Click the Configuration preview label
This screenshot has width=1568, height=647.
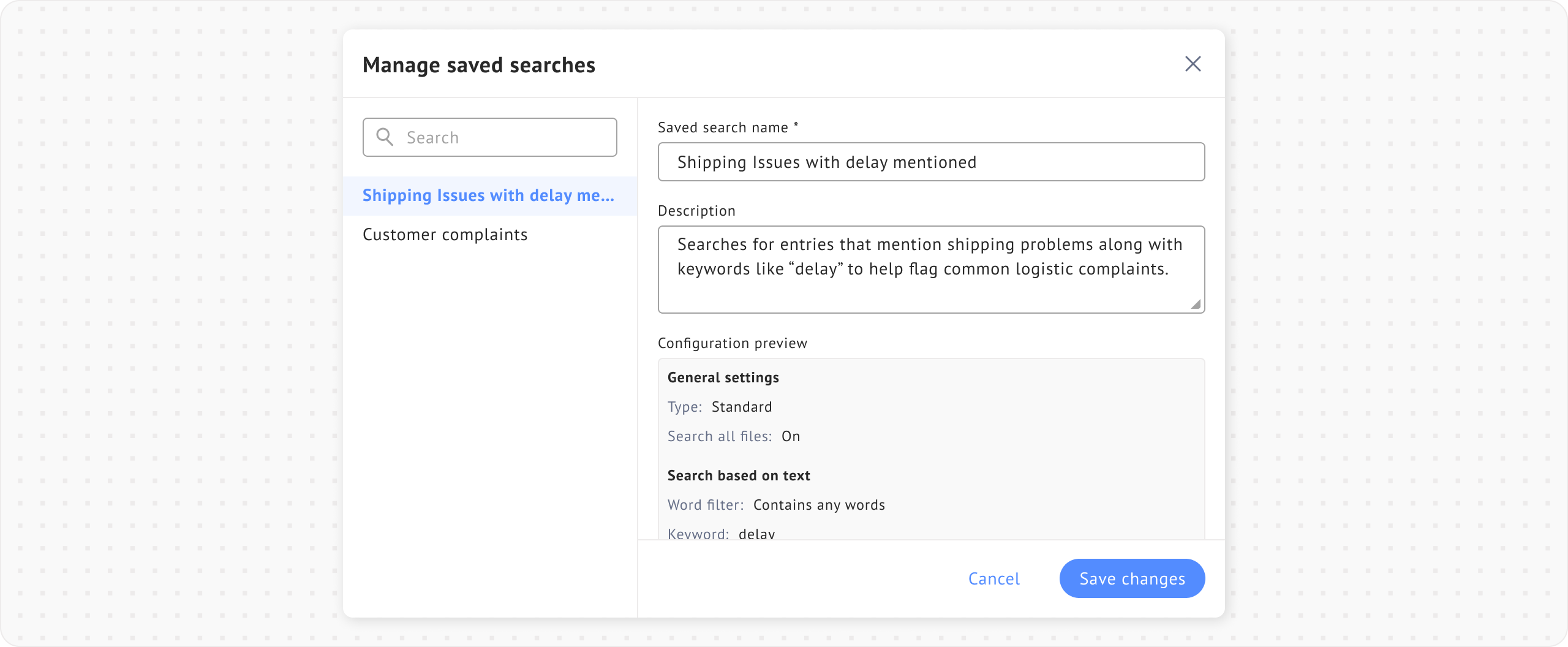[733, 343]
